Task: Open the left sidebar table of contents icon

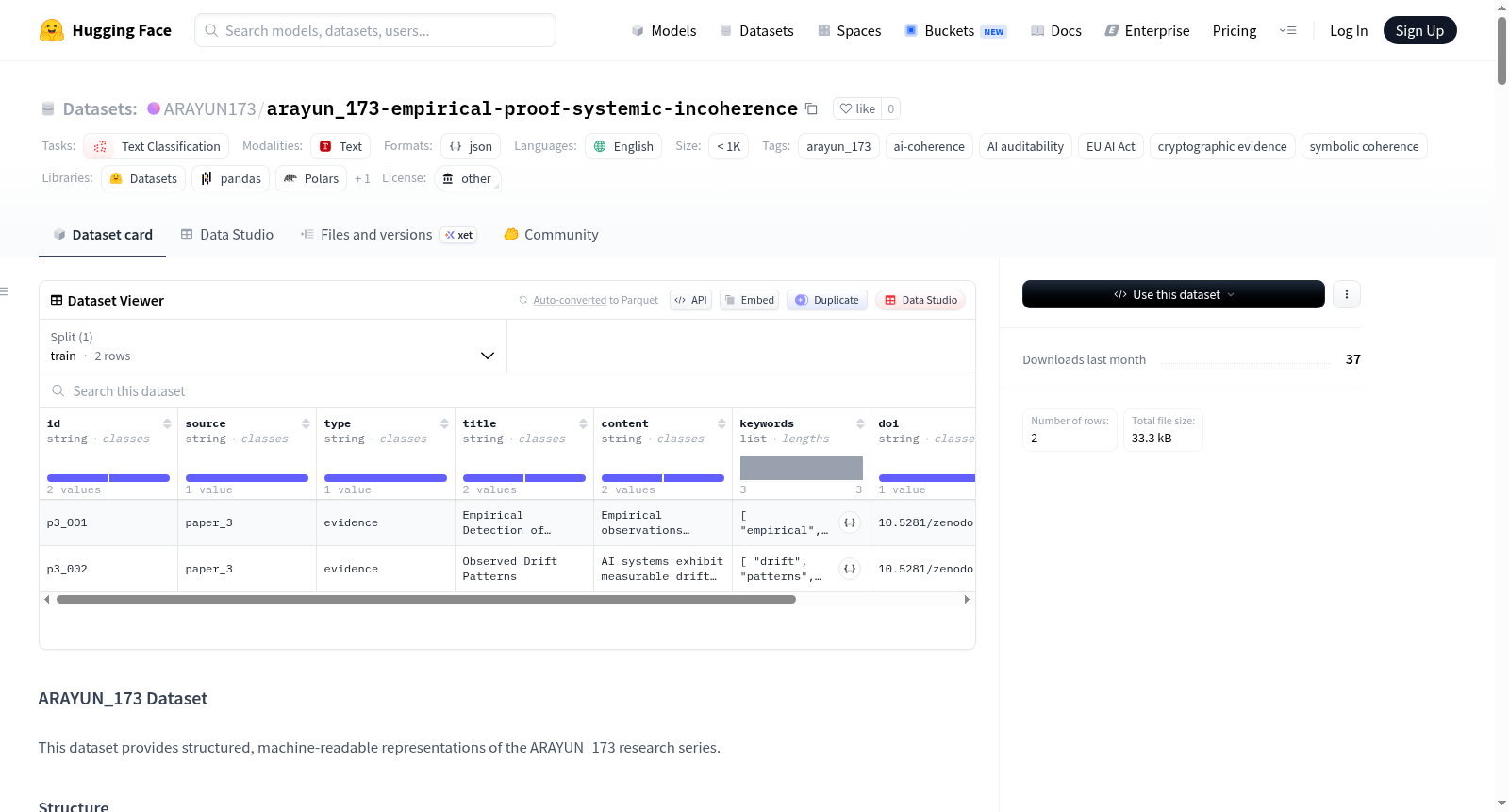Action: (5, 291)
